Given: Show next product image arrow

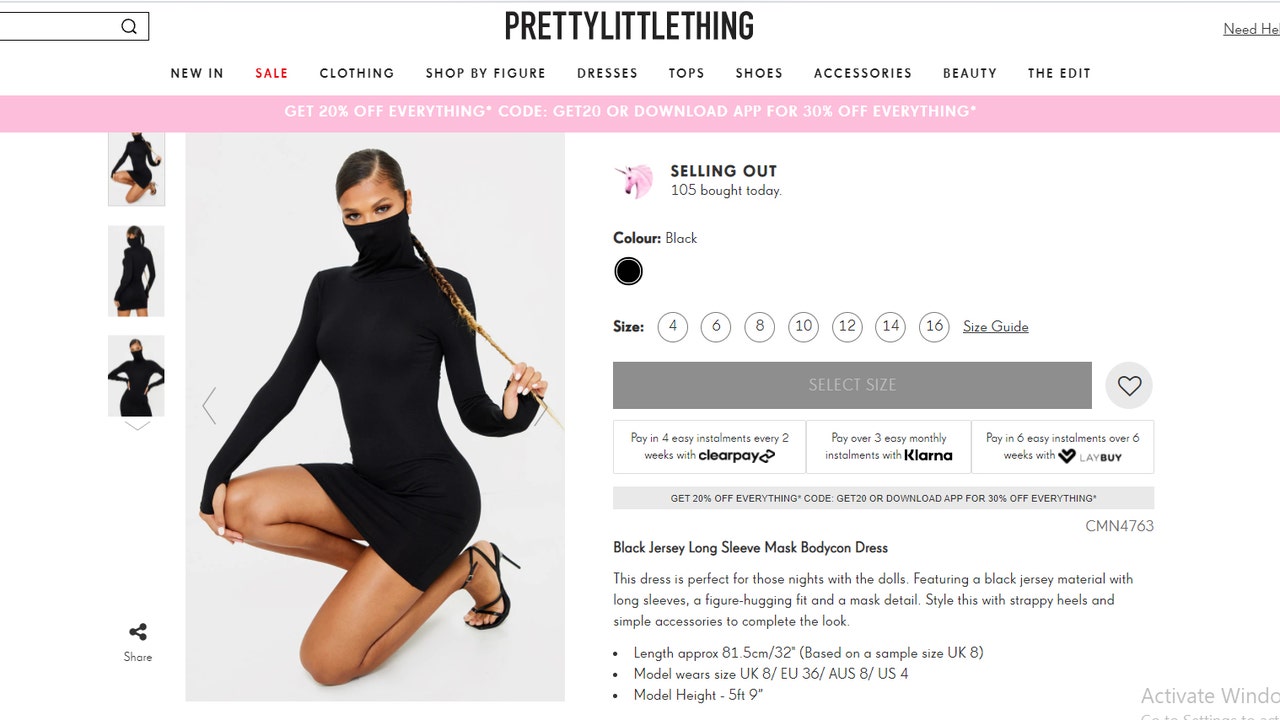Looking at the screenshot, I should [x=541, y=406].
